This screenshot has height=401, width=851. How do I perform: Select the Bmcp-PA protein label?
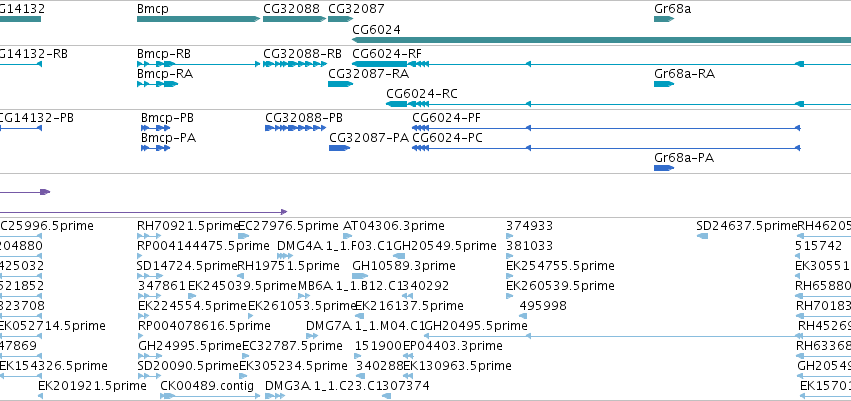[168, 138]
